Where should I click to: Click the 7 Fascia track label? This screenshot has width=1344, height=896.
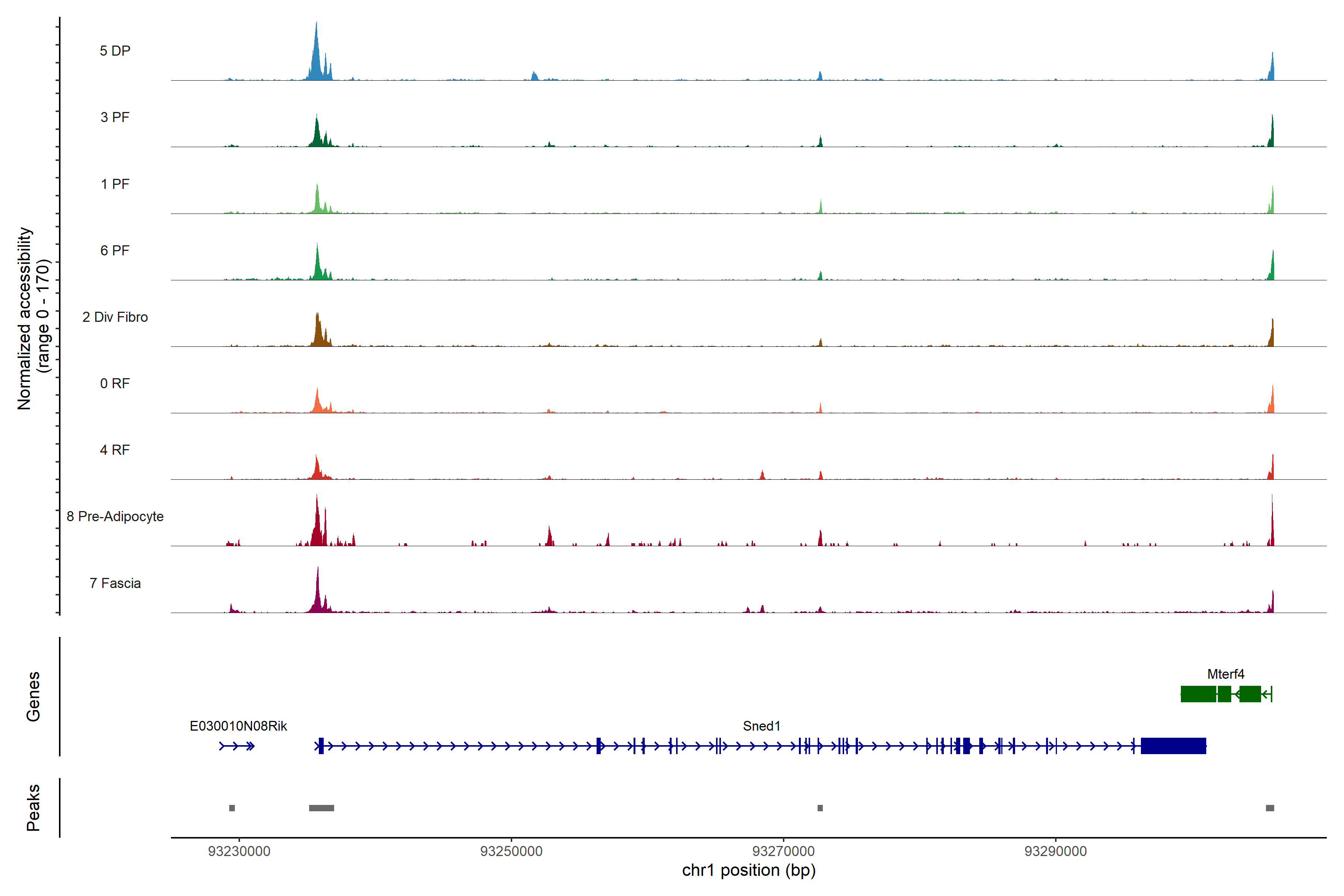click(x=115, y=584)
